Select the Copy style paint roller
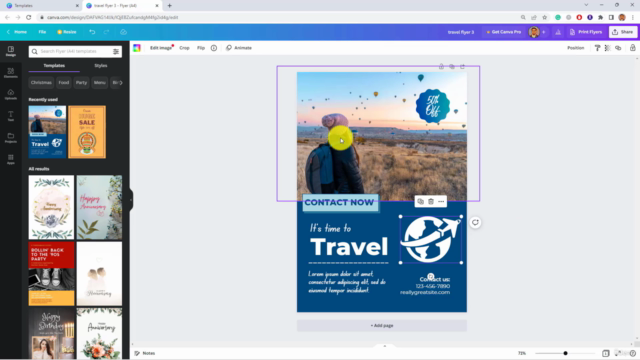 597,48
